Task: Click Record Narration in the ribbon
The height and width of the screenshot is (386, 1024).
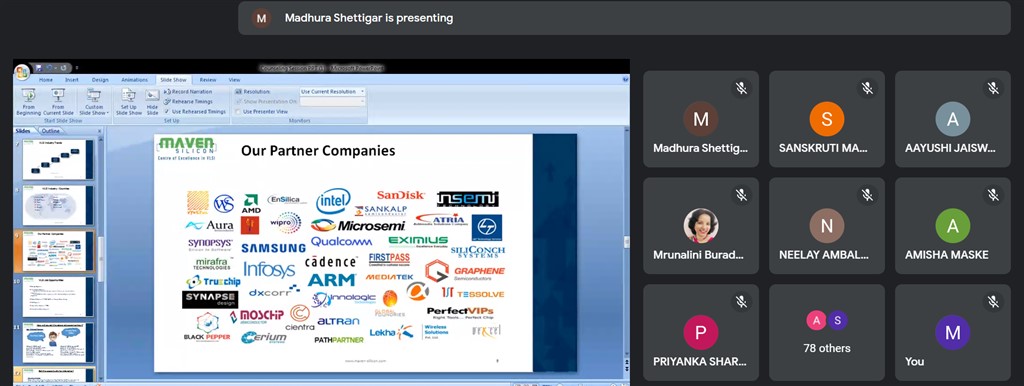Action: coord(188,92)
